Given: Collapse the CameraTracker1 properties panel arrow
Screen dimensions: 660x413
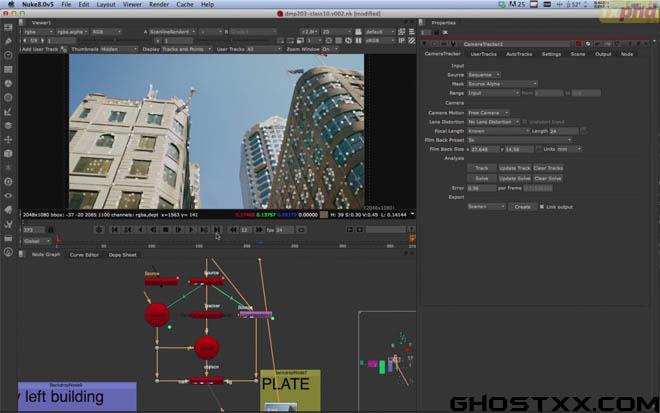Looking at the screenshot, I should pyautogui.click(x=424, y=44).
